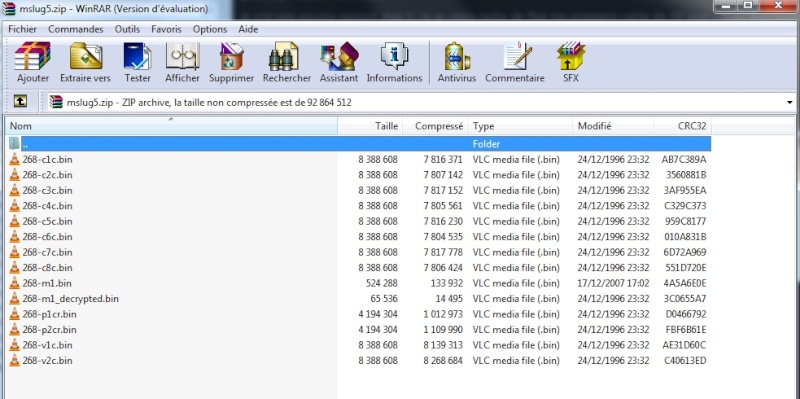Click CRC32 value AB7C389A
Image resolution: width=800 pixels, height=399 pixels.
click(x=684, y=159)
